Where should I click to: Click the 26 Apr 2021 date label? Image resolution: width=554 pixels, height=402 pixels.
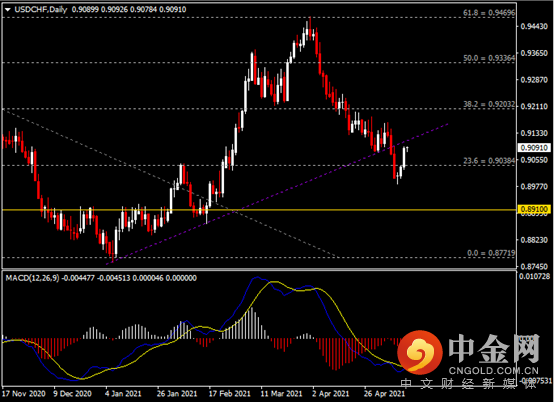click(384, 394)
